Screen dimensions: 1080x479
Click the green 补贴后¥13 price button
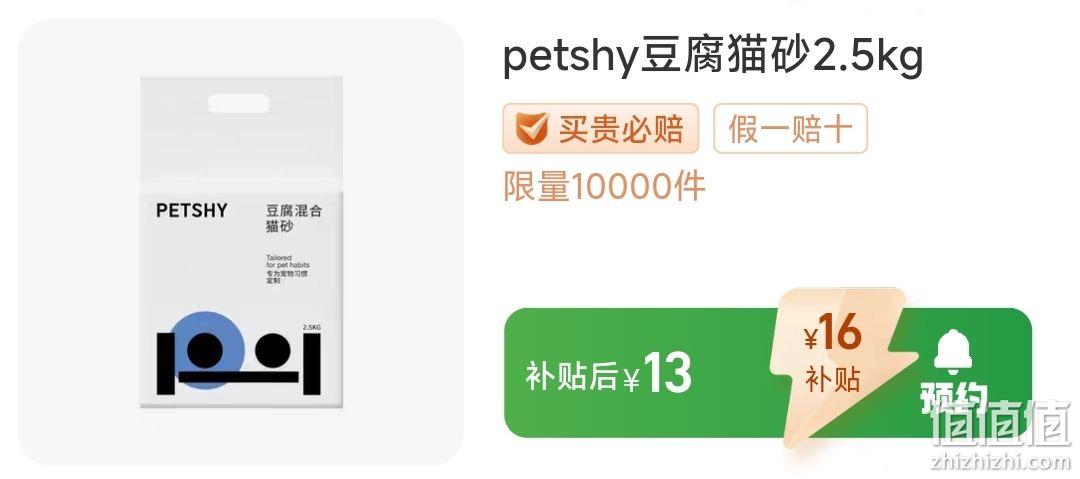pyautogui.click(x=768, y=373)
